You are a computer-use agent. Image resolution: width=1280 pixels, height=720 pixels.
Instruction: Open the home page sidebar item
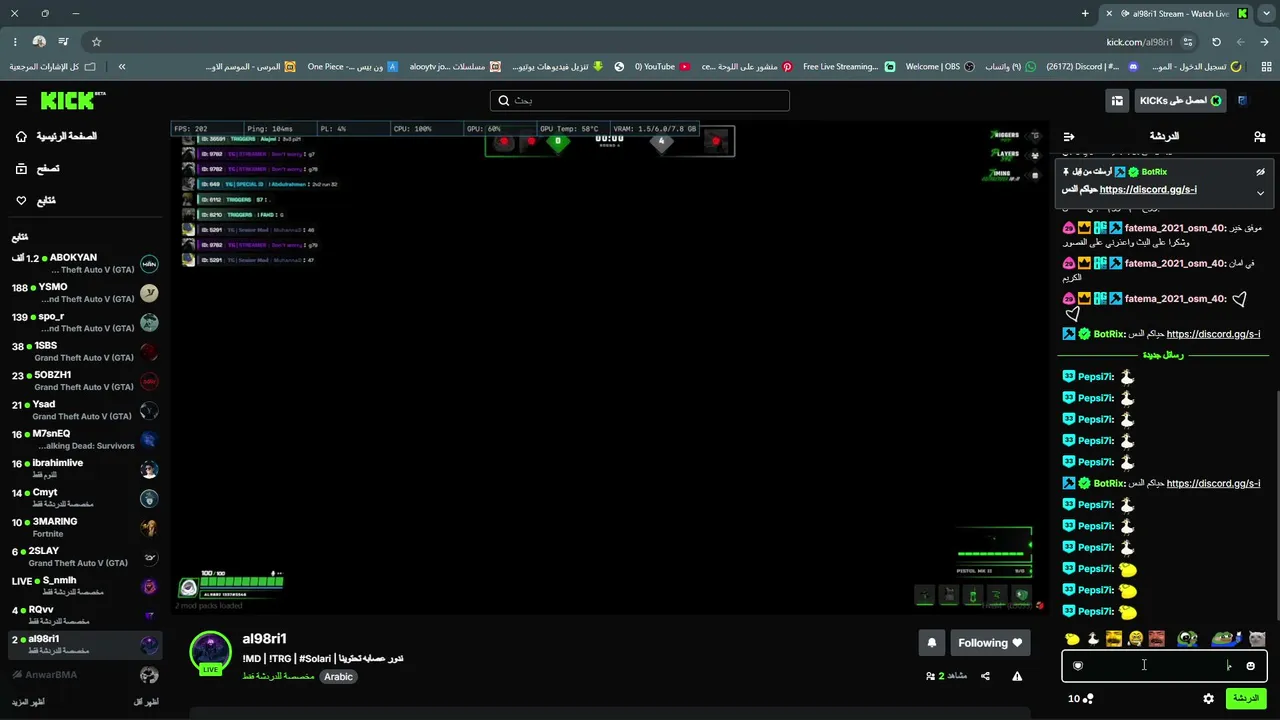(58, 136)
